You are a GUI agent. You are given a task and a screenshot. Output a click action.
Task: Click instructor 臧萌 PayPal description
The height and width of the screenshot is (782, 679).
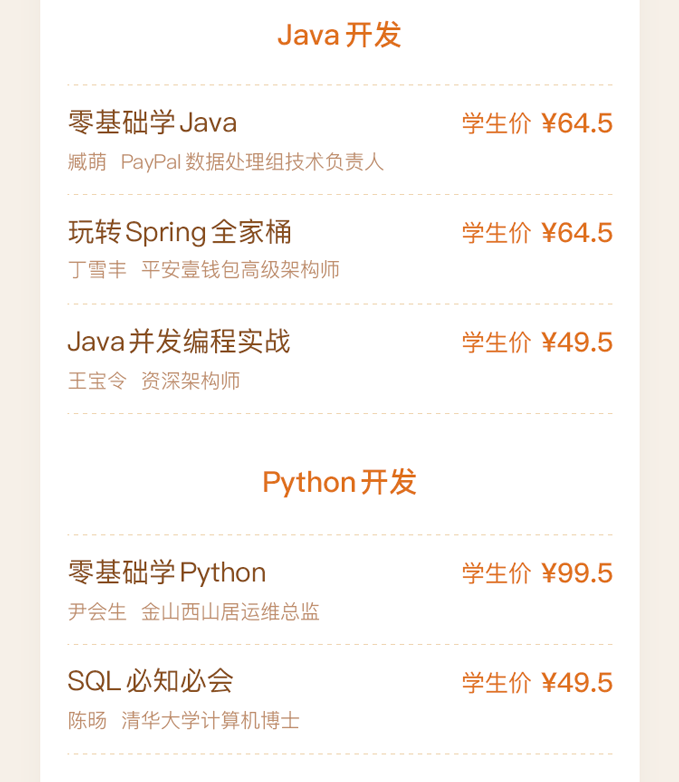(226, 162)
